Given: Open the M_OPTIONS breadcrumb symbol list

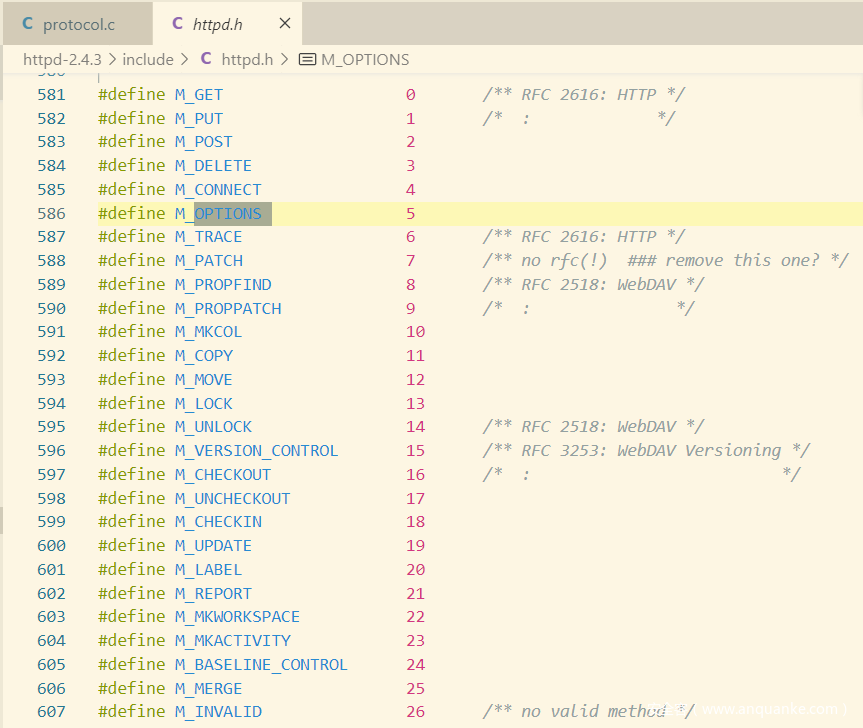Looking at the screenshot, I should [x=365, y=60].
